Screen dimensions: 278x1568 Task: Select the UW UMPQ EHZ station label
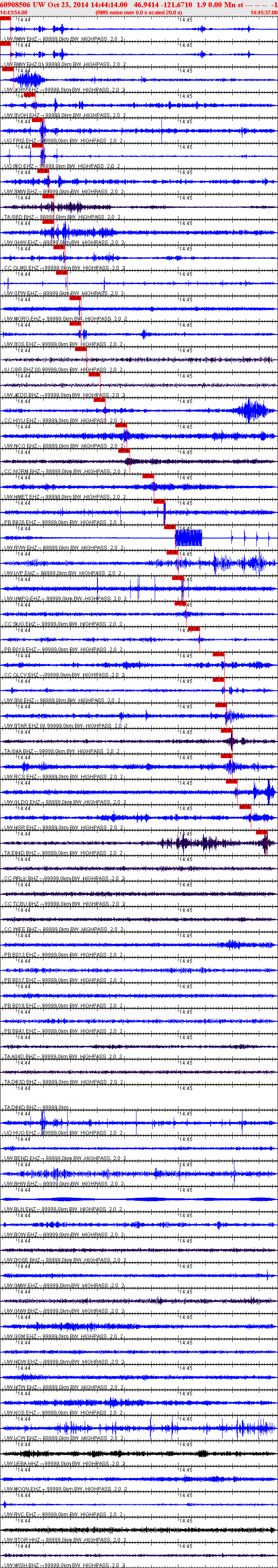pos(65,599)
